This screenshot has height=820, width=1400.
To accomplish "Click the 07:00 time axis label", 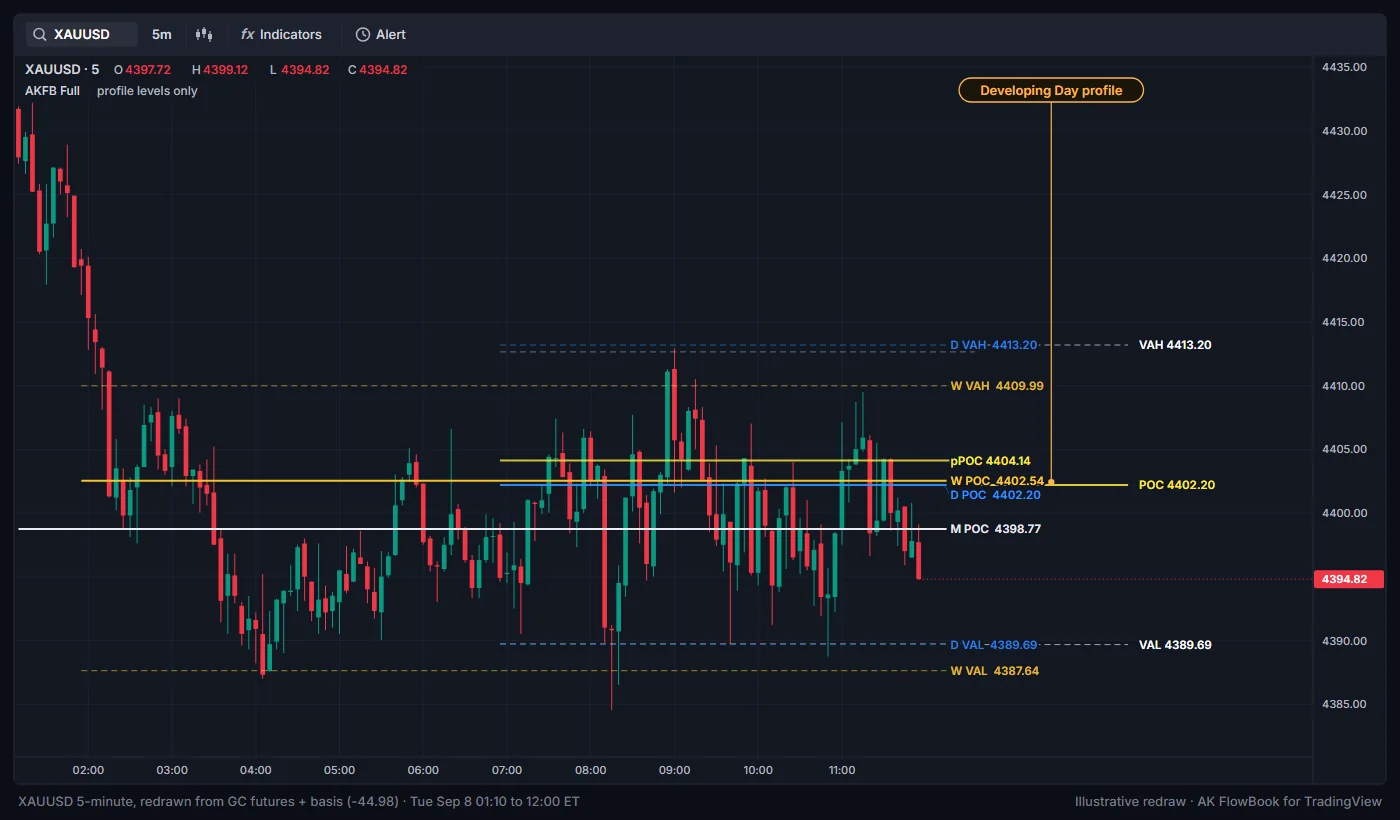I will (x=507, y=770).
